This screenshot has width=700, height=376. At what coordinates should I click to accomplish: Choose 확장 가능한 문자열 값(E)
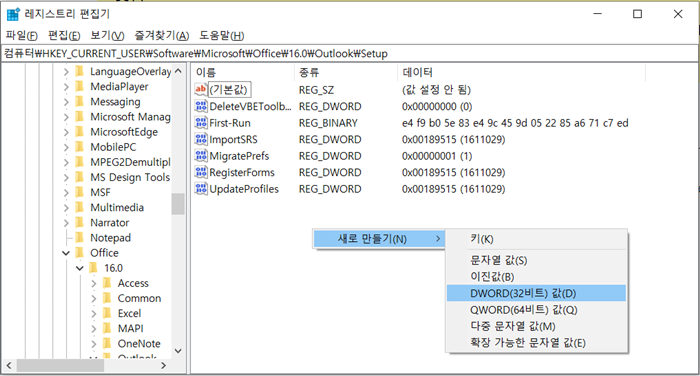pos(536,343)
